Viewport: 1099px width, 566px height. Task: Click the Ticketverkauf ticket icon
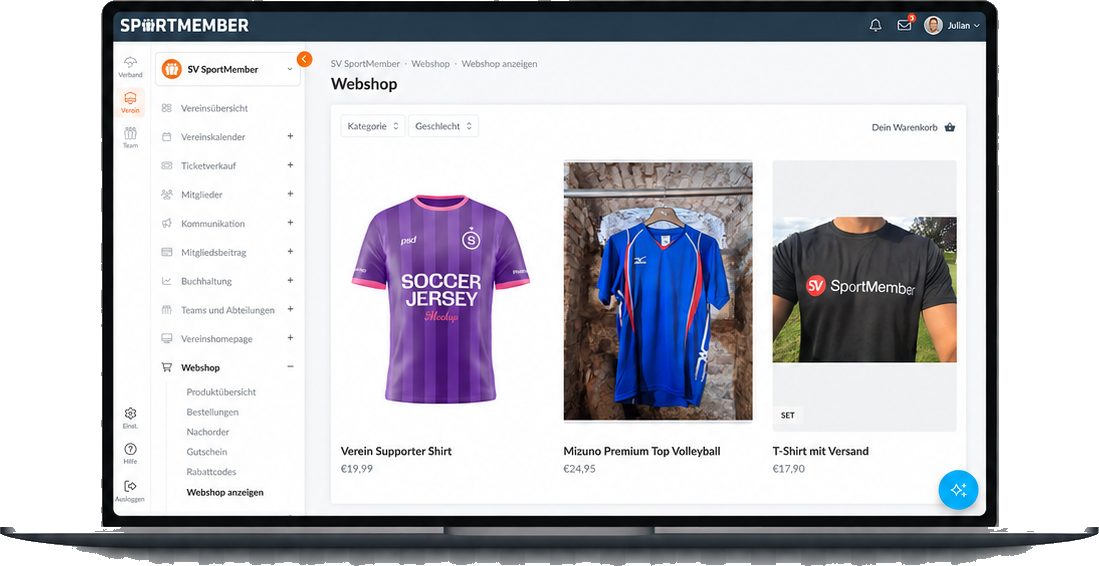click(167, 166)
